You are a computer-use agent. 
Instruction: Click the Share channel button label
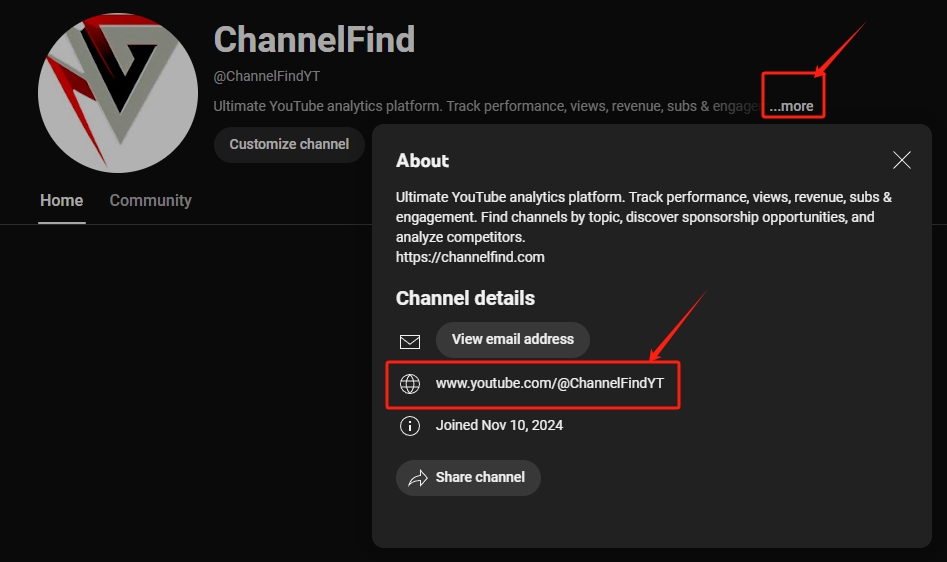pos(480,478)
